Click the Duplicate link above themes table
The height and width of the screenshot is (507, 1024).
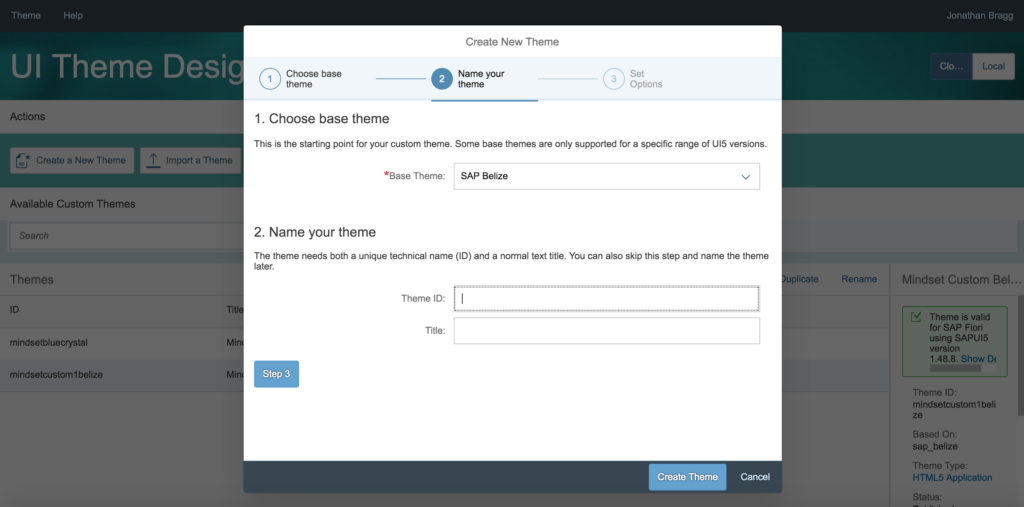(x=799, y=279)
